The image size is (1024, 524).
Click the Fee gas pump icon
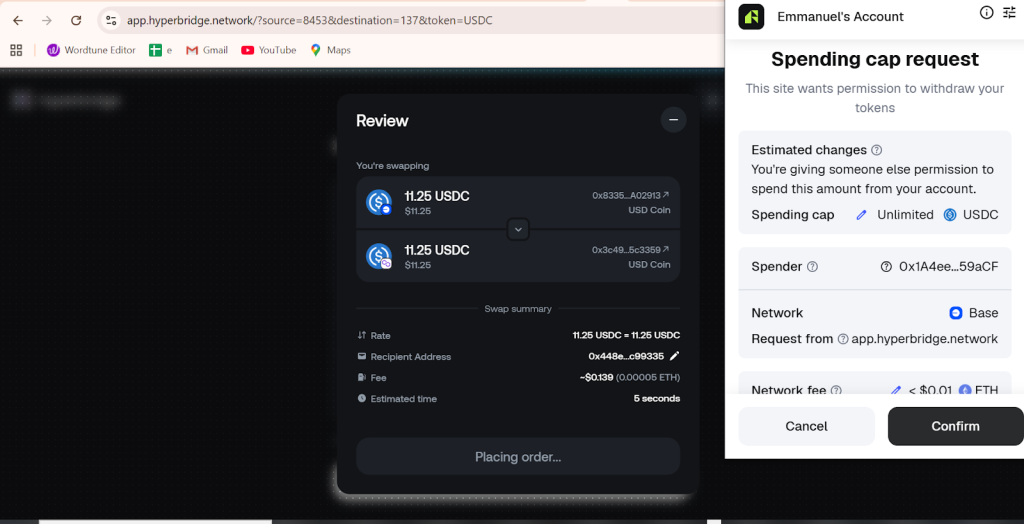click(x=362, y=377)
